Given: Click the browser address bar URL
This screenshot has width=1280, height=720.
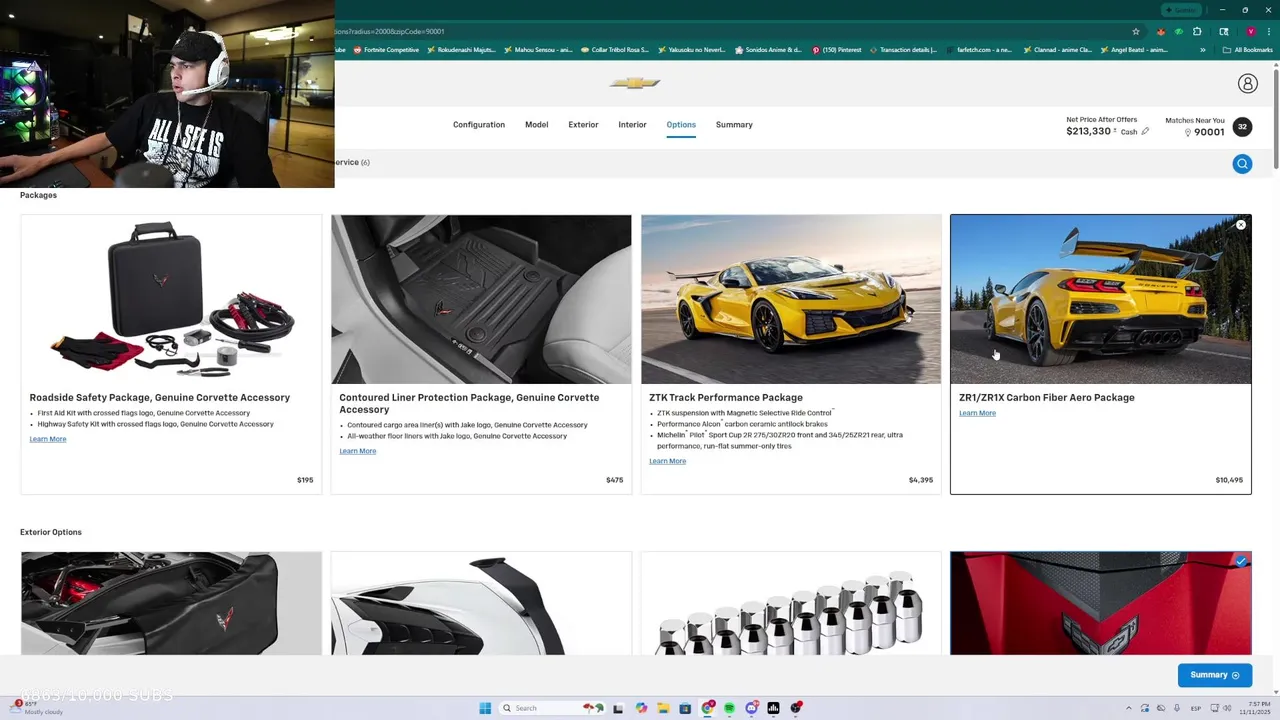Looking at the screenshot, I should [x=391, y=31].
